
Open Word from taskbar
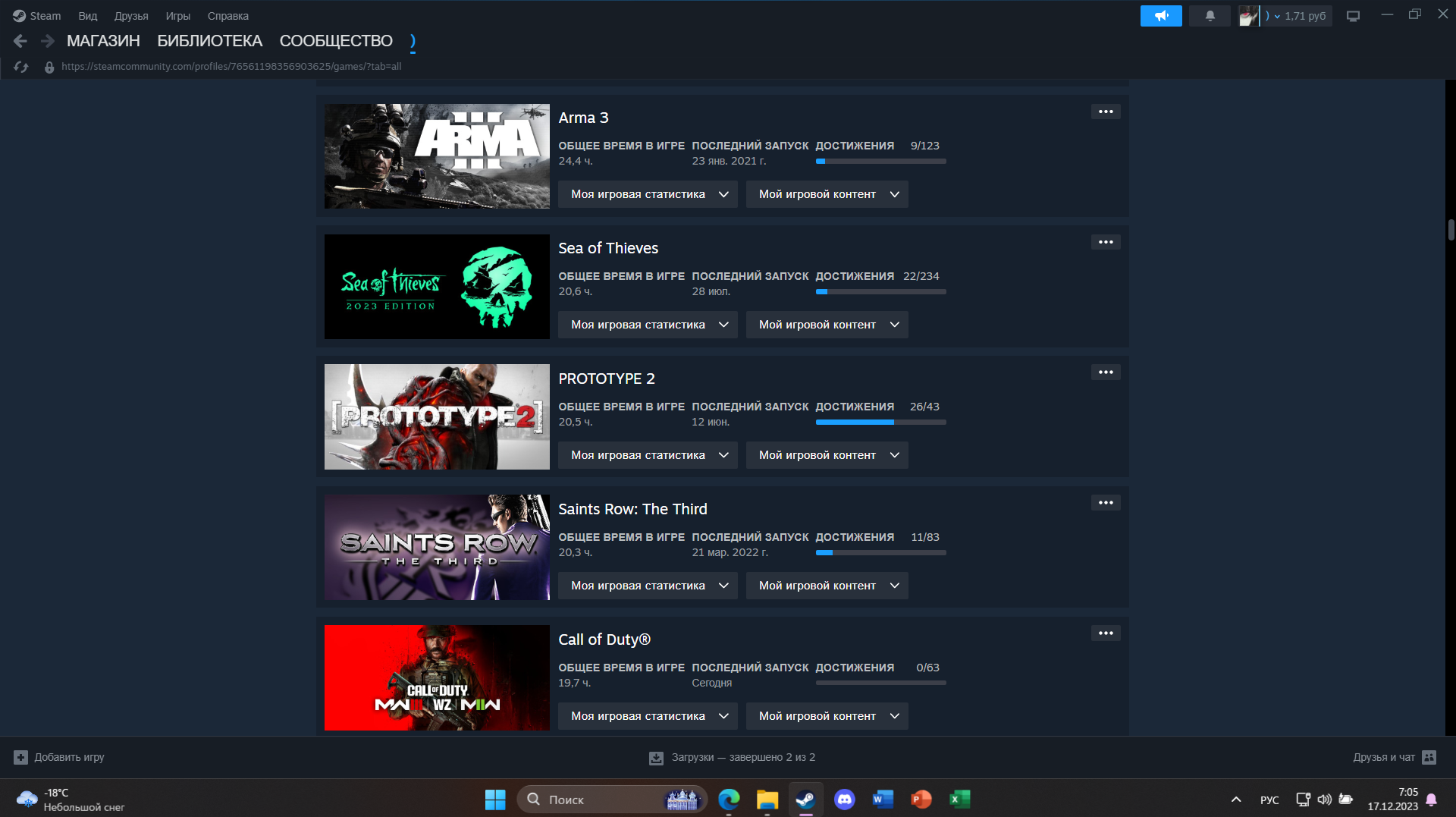pyautogui.click(x=883, y=800)
